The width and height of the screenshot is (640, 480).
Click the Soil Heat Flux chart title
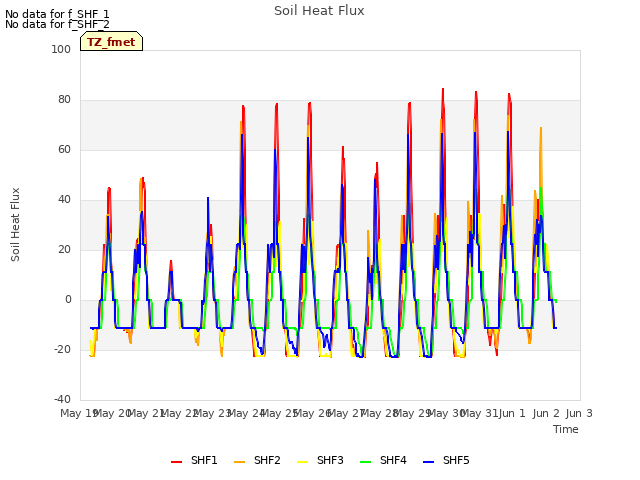319,11
